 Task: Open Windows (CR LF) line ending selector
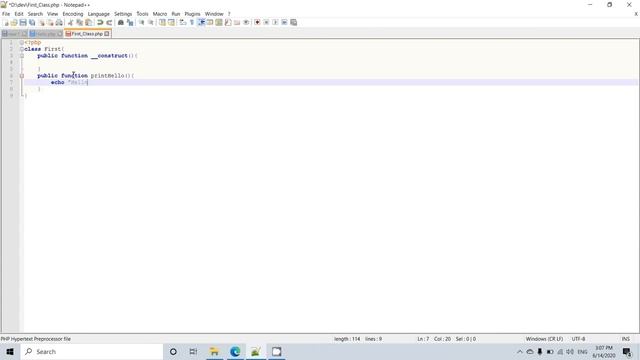point(544,339)
